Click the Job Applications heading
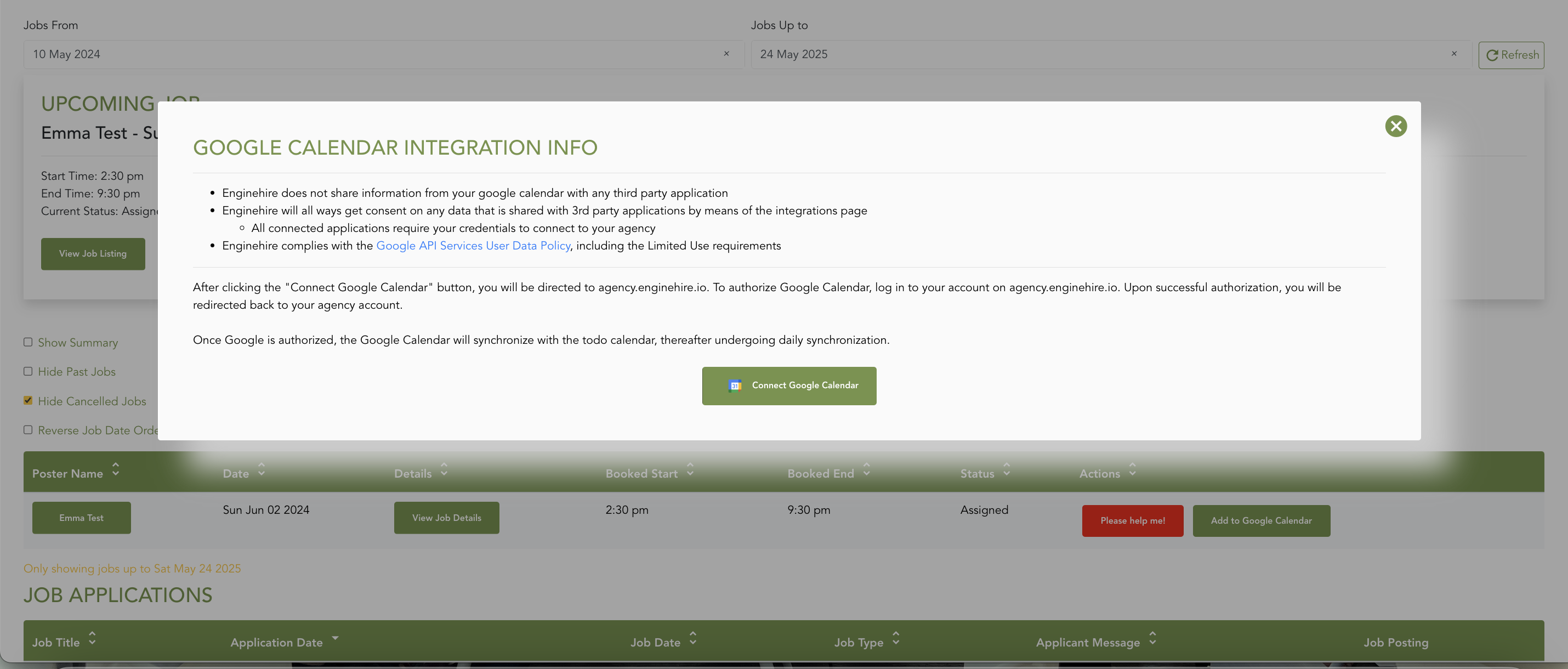Viewport: 1568px width, 669px height. (x=117, y=595)
